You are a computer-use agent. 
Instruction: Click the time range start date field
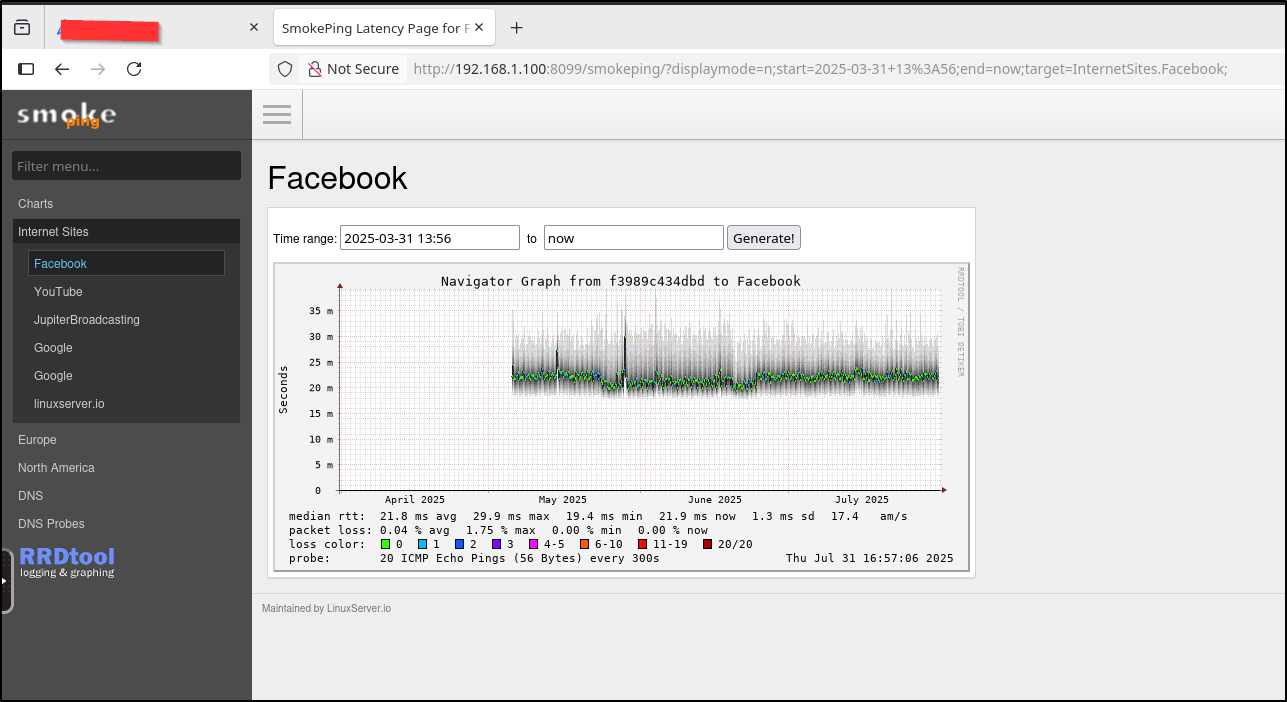(x=430, y=238)
